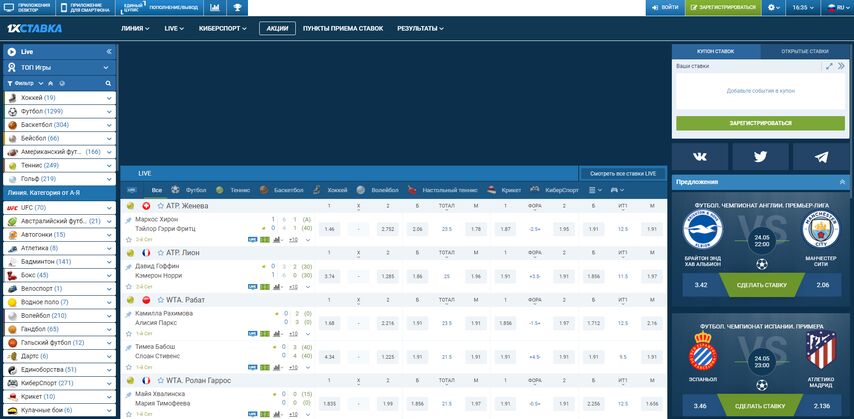Screen dimensions: 854x419
Task: Open the КИБЕРСПОРТ dropdown menu
Action: pyautogui.click(x=223, y=28)
